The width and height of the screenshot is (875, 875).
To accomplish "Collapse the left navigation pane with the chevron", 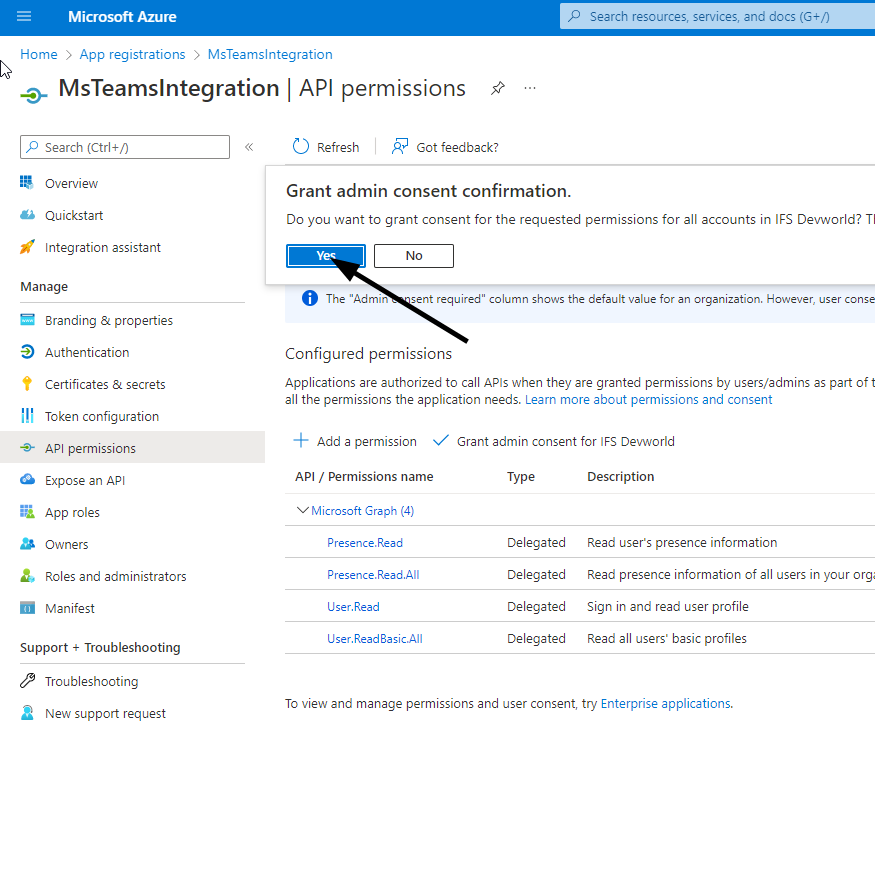I will pos(249,146).
